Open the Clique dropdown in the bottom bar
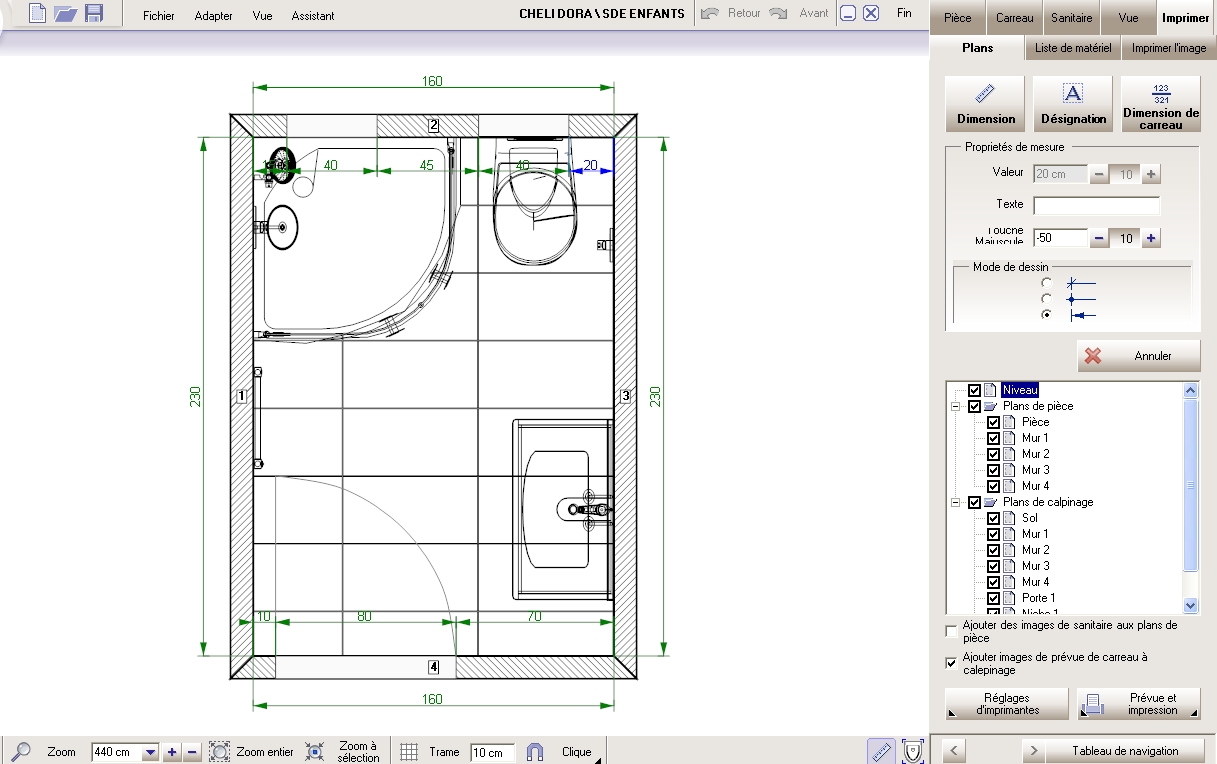 pos(580,752)
